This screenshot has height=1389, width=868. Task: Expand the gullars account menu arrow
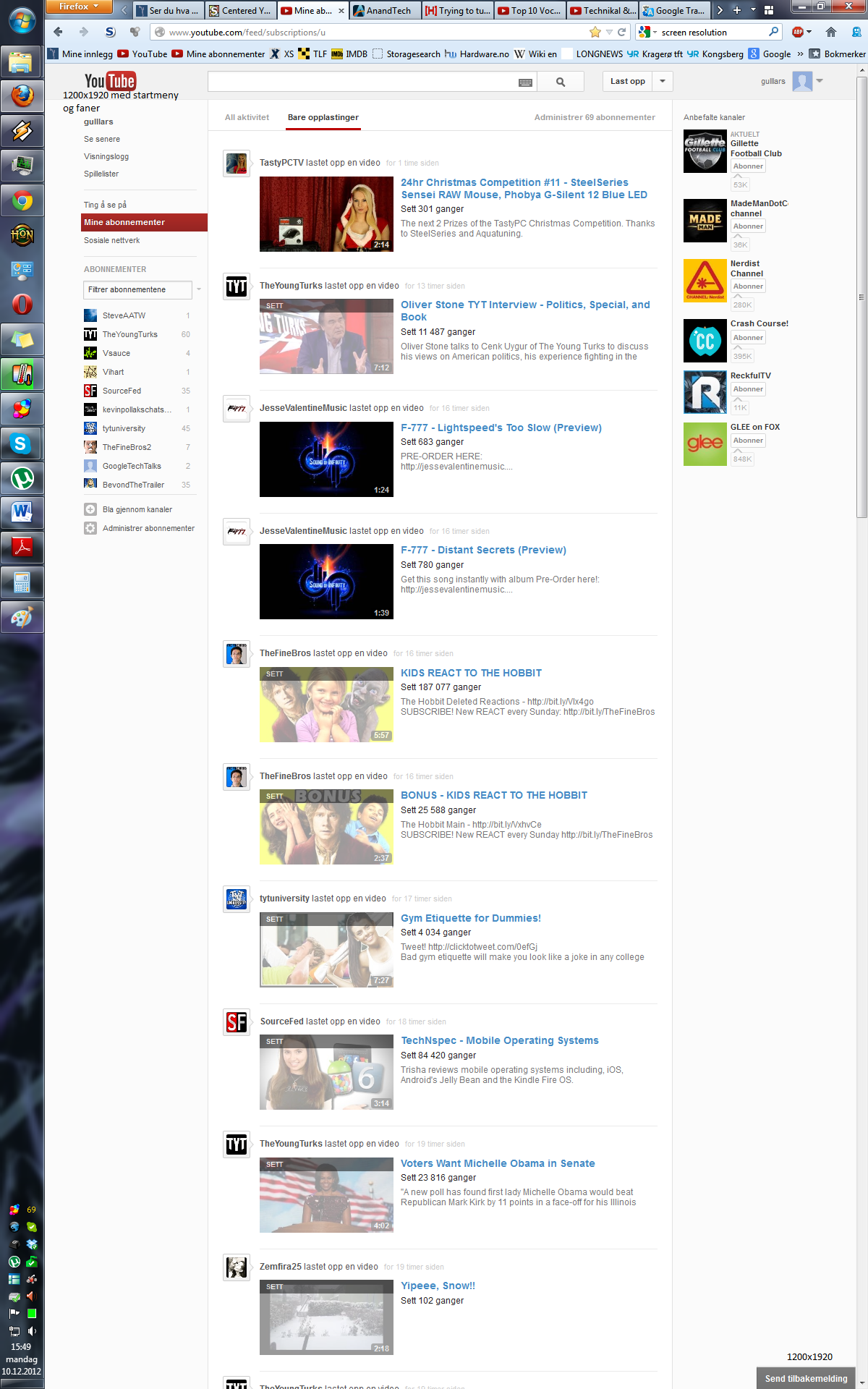[x=820, y=81]
